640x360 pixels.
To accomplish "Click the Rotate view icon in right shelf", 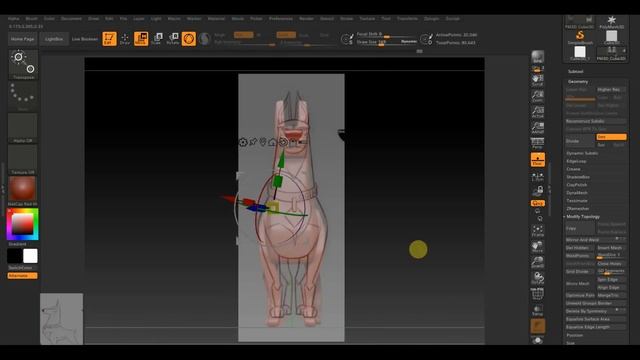I will 538,278.
